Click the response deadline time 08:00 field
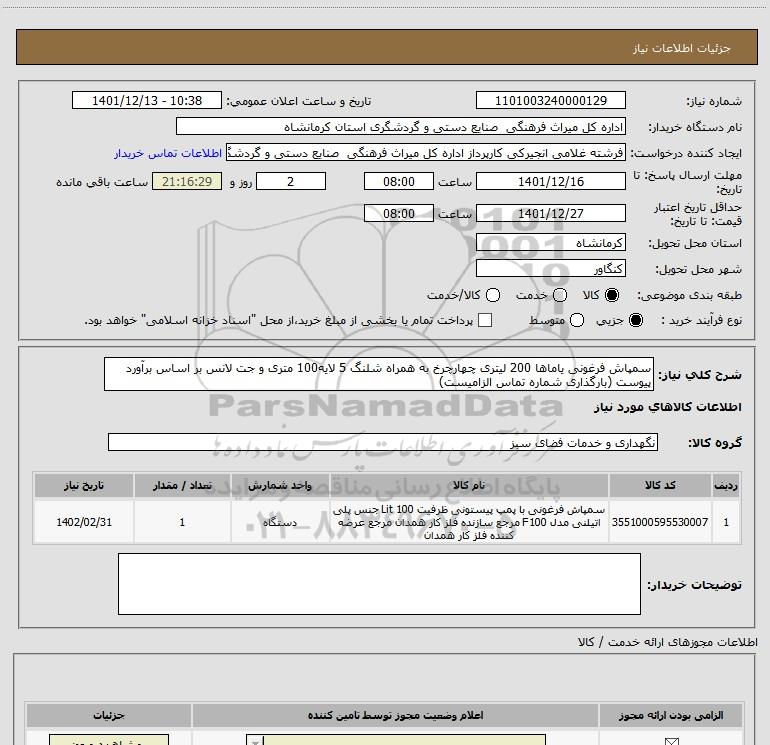The height and width of the screenshot is (745, 770). 399,181
